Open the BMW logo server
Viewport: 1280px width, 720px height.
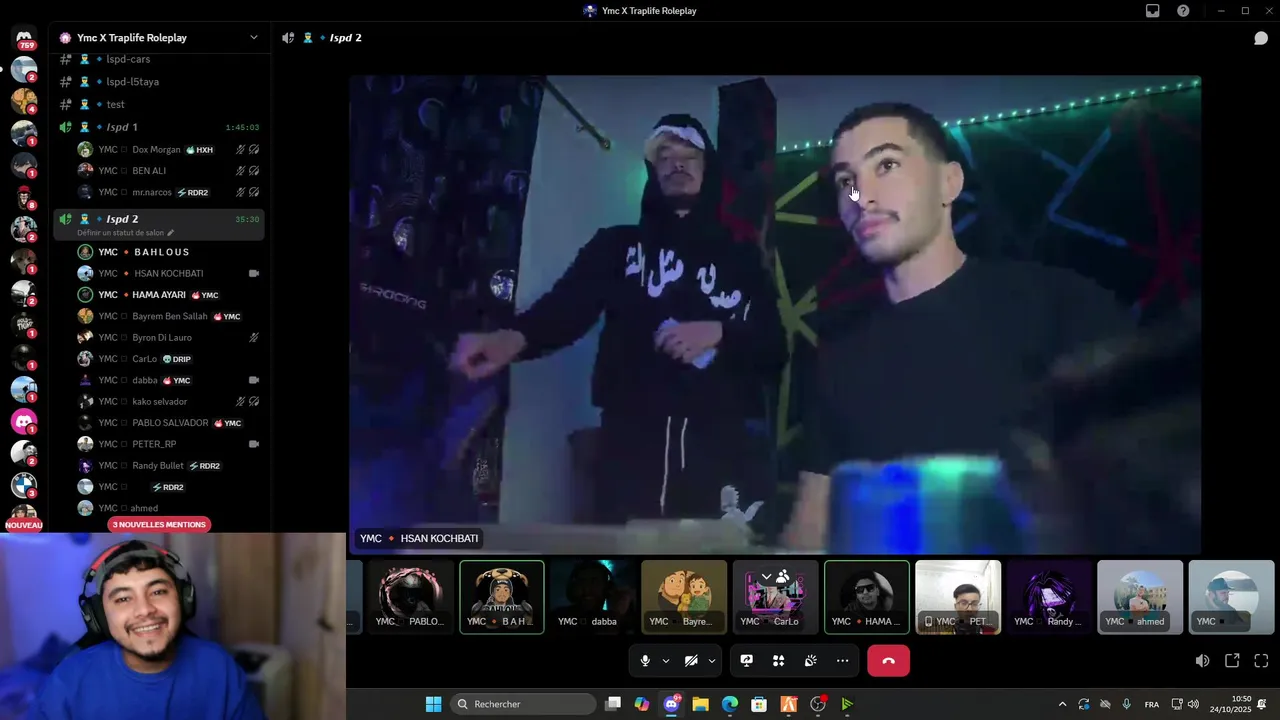(x=24, y=485)
